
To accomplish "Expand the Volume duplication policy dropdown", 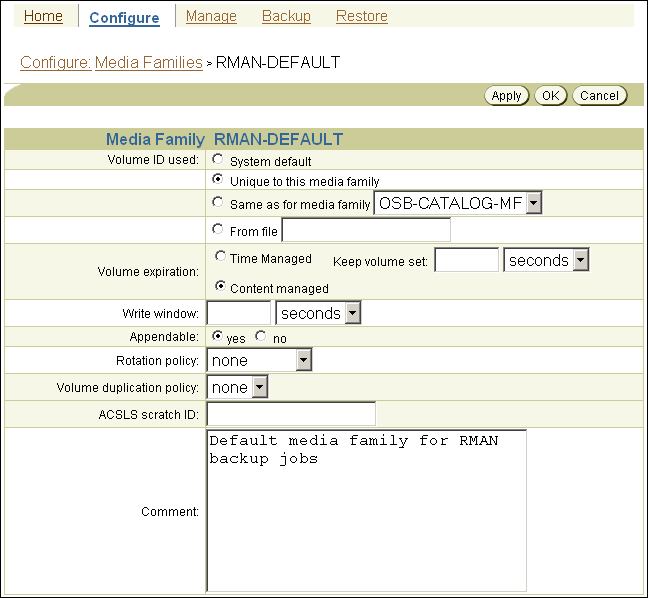I will tap(237, 387).
